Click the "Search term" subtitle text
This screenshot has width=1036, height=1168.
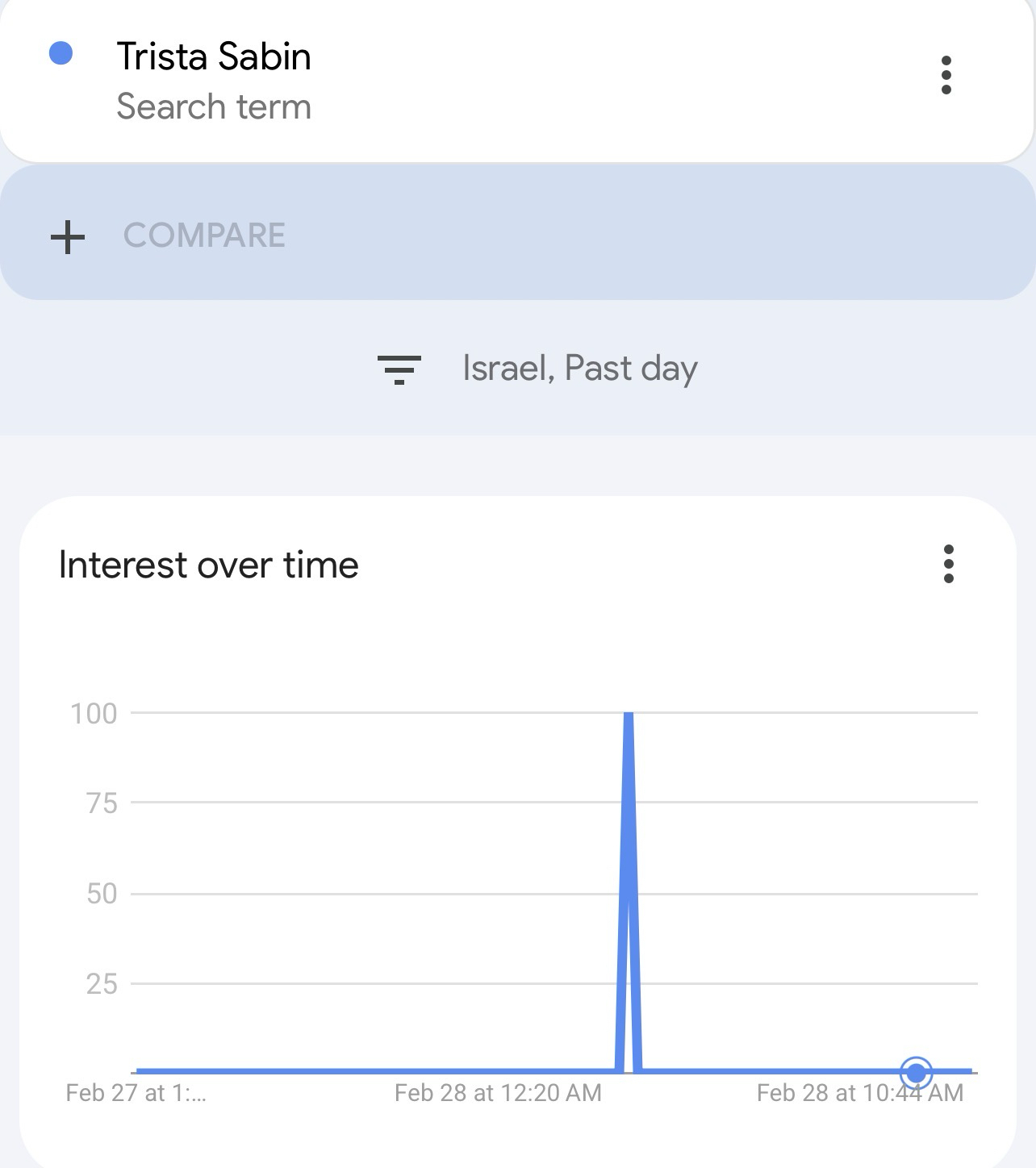pyautogui.click(x=214, y=107)
